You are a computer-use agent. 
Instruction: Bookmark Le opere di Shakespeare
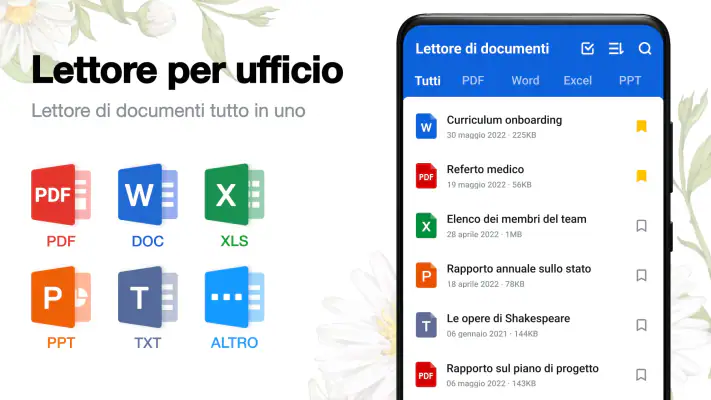click(641, 325)
